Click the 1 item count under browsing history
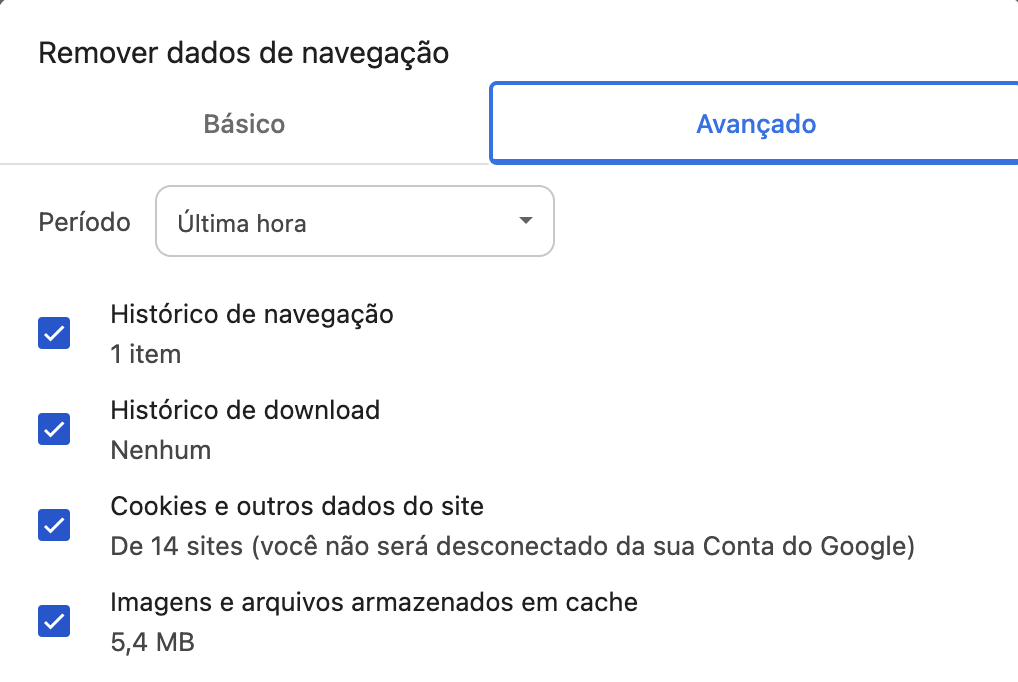 pyautogui.click(x=145, y=353)
